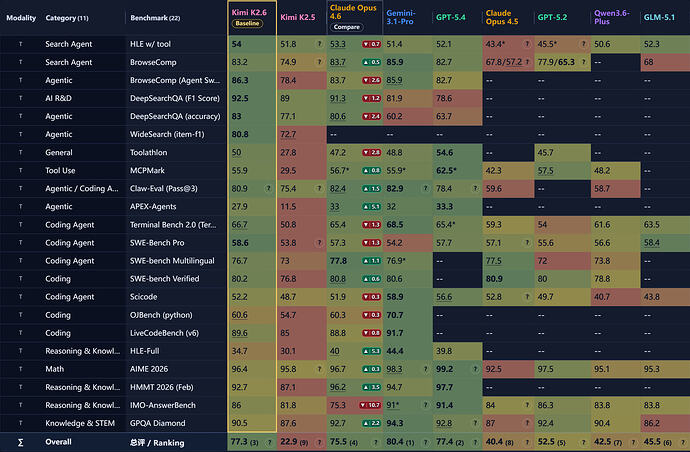The width and height of the screenshot is (690, 452).
Task: Click the '总评 / Ranking' label in Overall row
Action: pyautogui.click(x=157, y=443)
